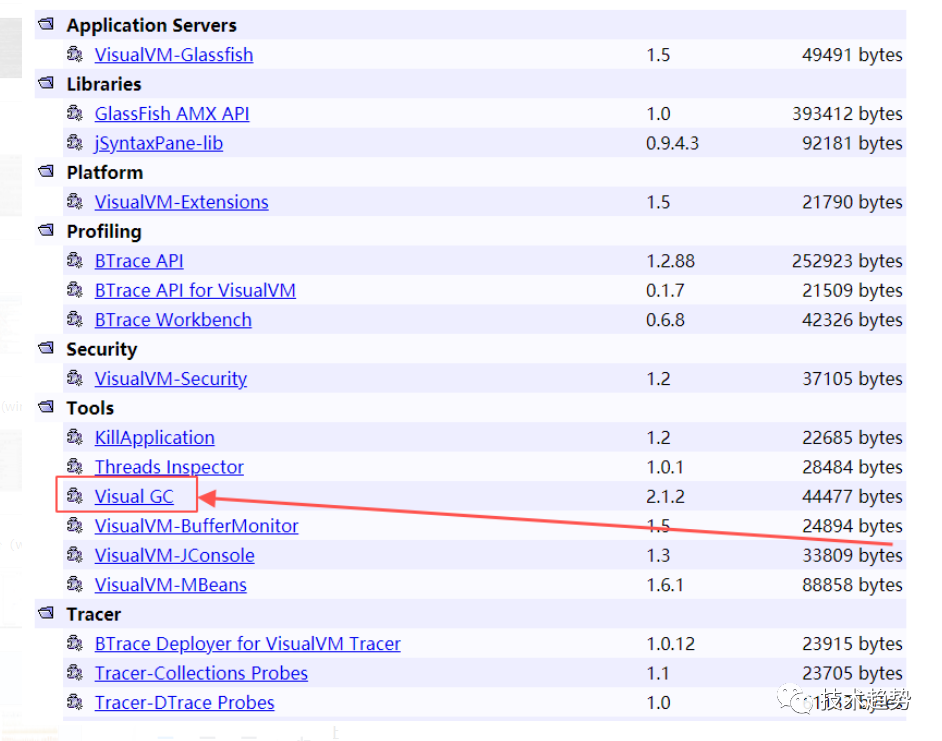Click the plugin icon beside BTrace Workbench

tap(75, 320)
